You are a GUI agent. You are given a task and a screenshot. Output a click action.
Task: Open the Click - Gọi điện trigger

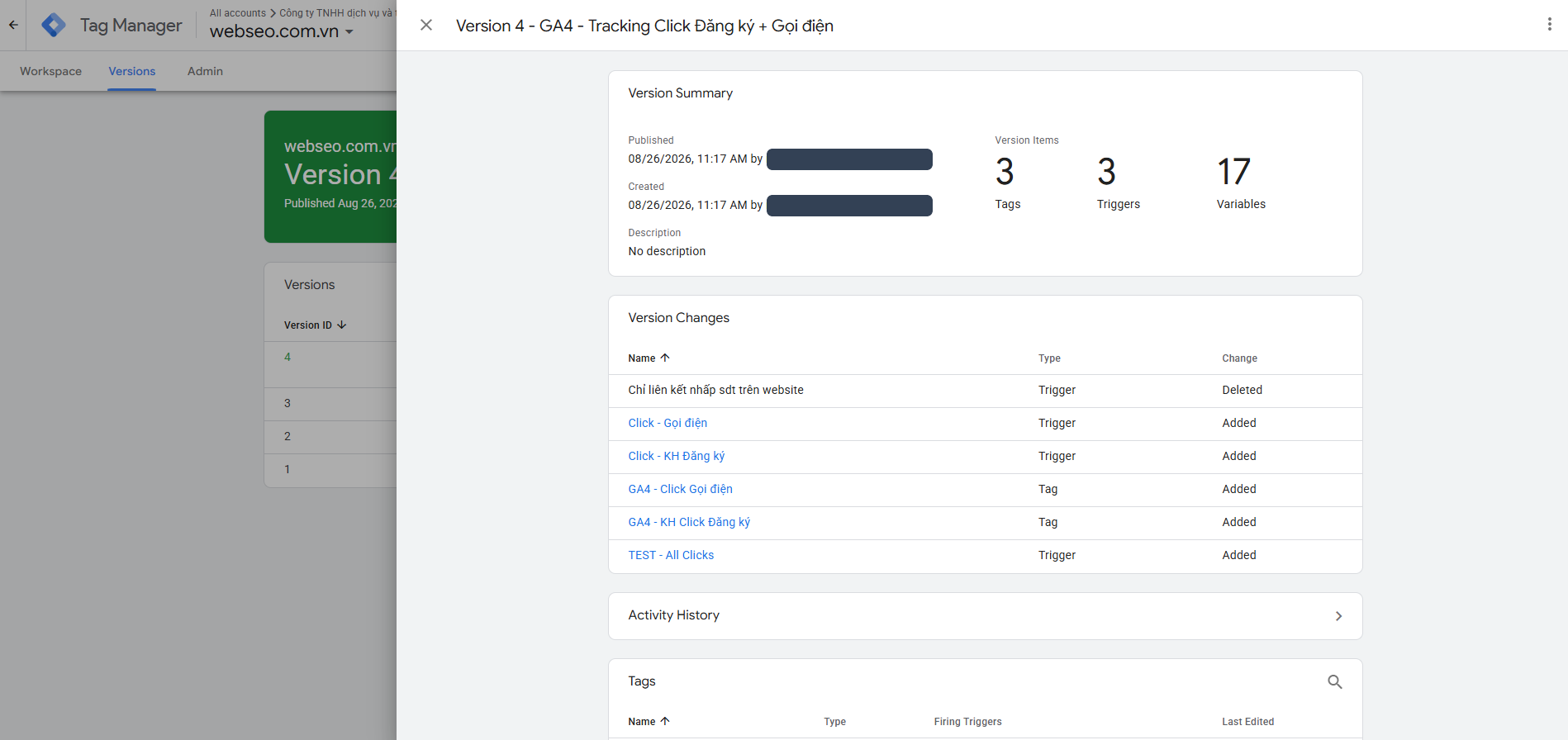coord(668,423)
